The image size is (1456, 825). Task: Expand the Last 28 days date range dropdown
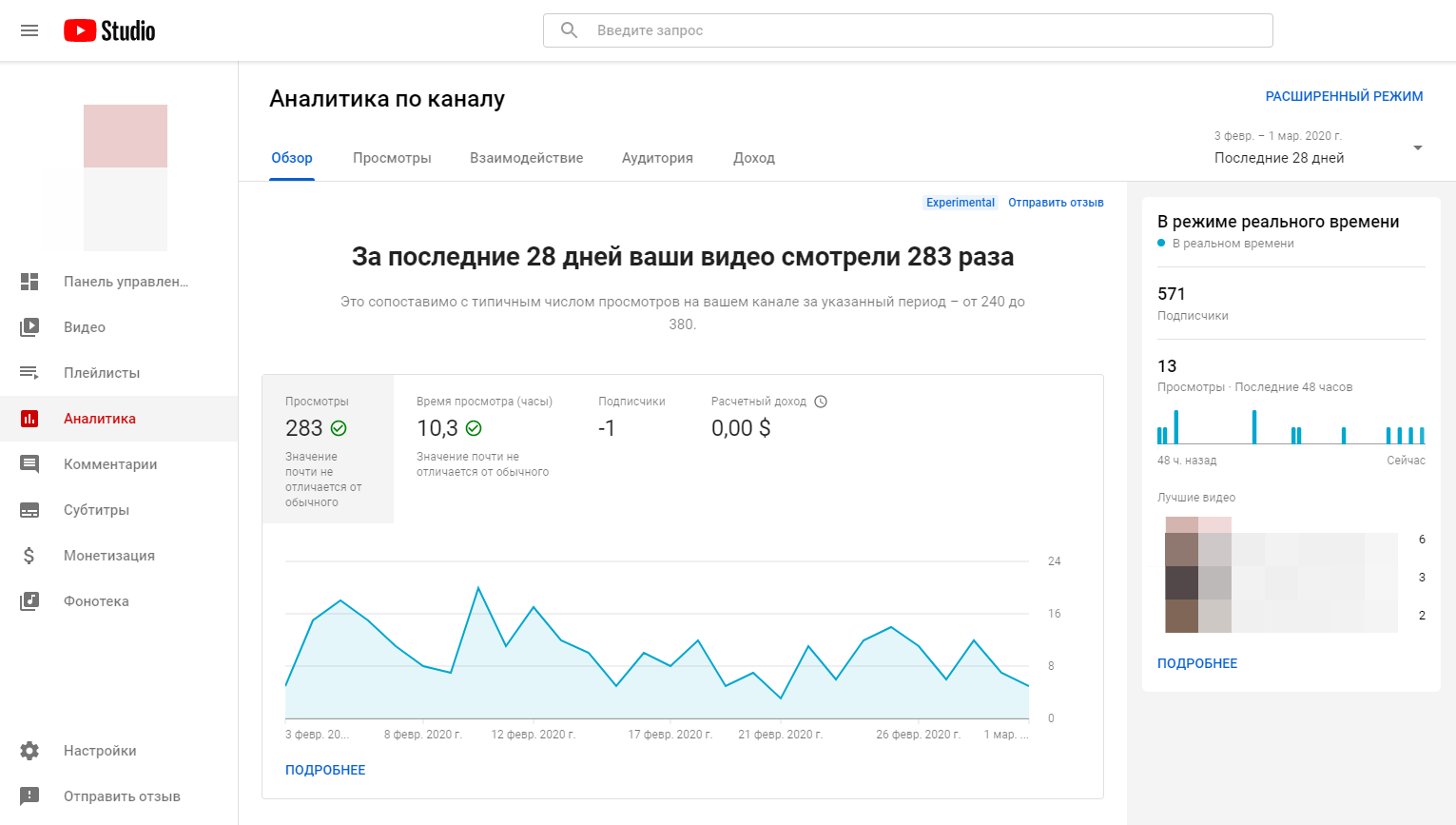(x=1417, y=148)
